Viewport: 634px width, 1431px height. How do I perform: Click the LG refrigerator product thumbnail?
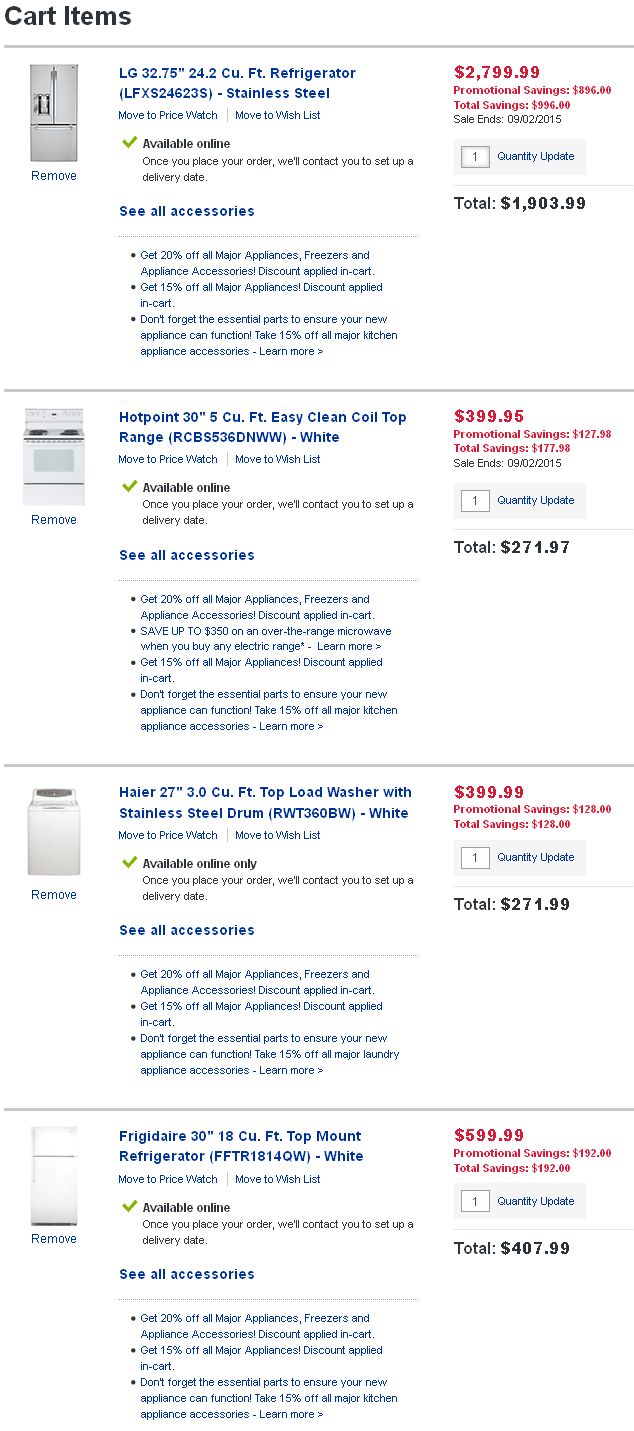coord(53,113)
